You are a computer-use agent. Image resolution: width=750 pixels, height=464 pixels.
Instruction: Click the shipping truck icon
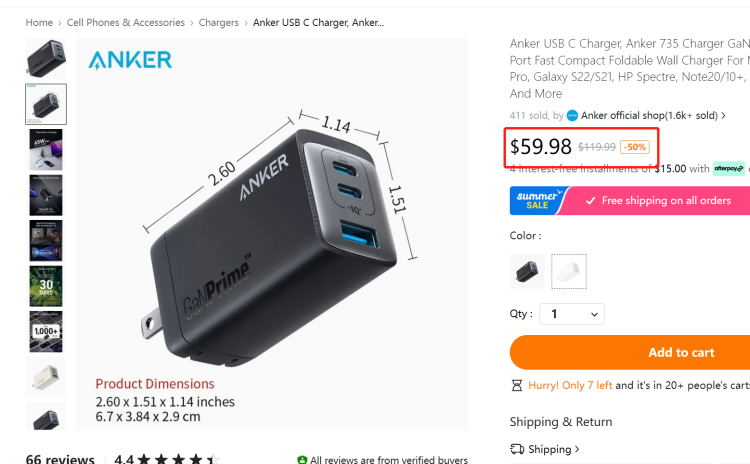[517, 449]
